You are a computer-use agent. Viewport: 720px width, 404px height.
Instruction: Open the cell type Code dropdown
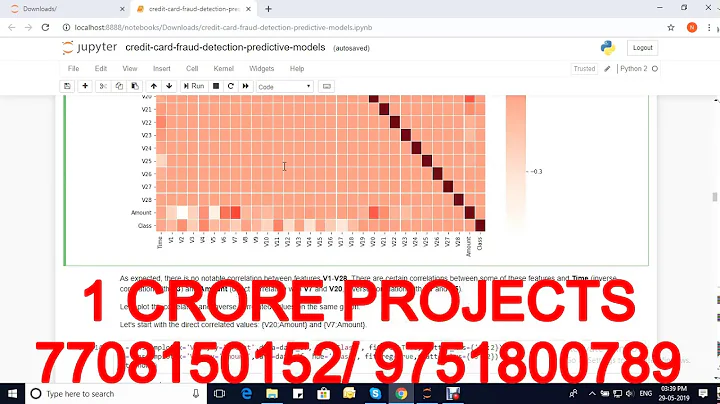coord(284,87)
